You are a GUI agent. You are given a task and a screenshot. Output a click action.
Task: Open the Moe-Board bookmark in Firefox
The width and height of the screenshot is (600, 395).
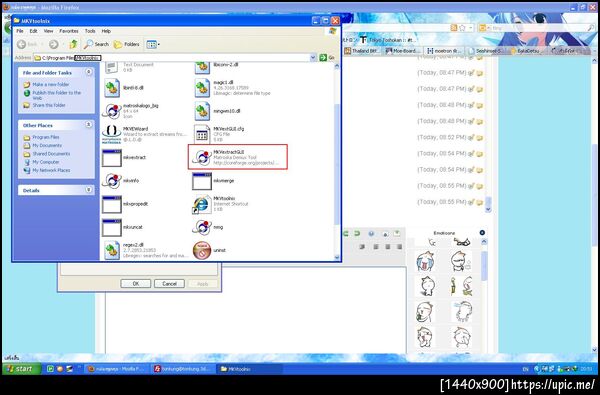coord(403,51)
